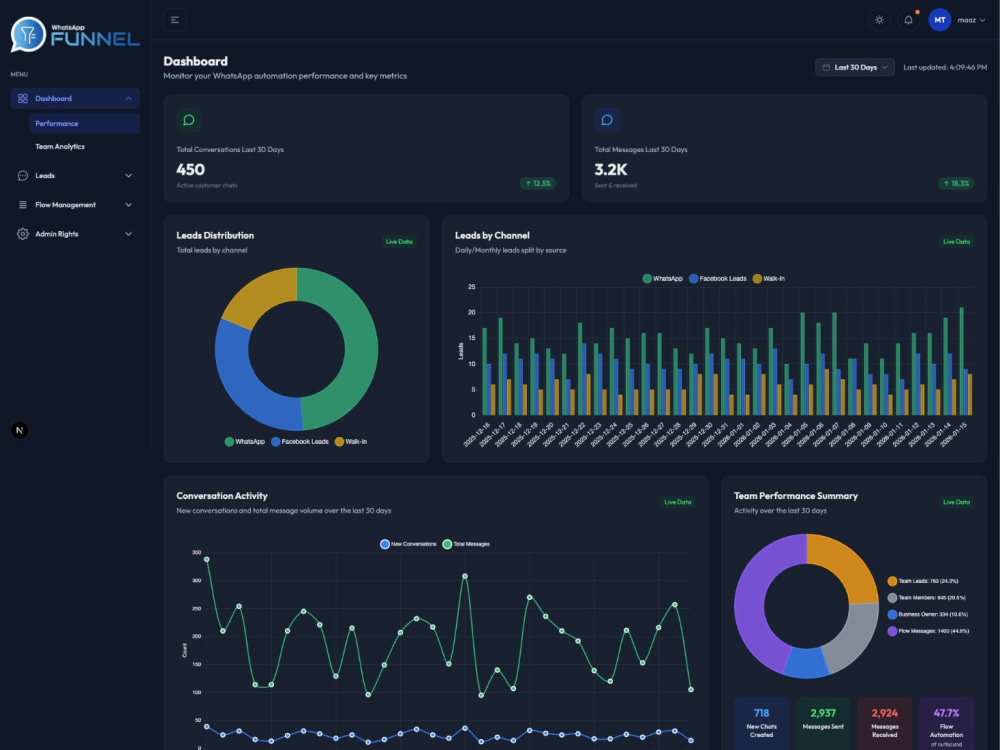Toggle Flow Messages legend entry
This screenshot has width=1000, height=750.
(929, 631)
